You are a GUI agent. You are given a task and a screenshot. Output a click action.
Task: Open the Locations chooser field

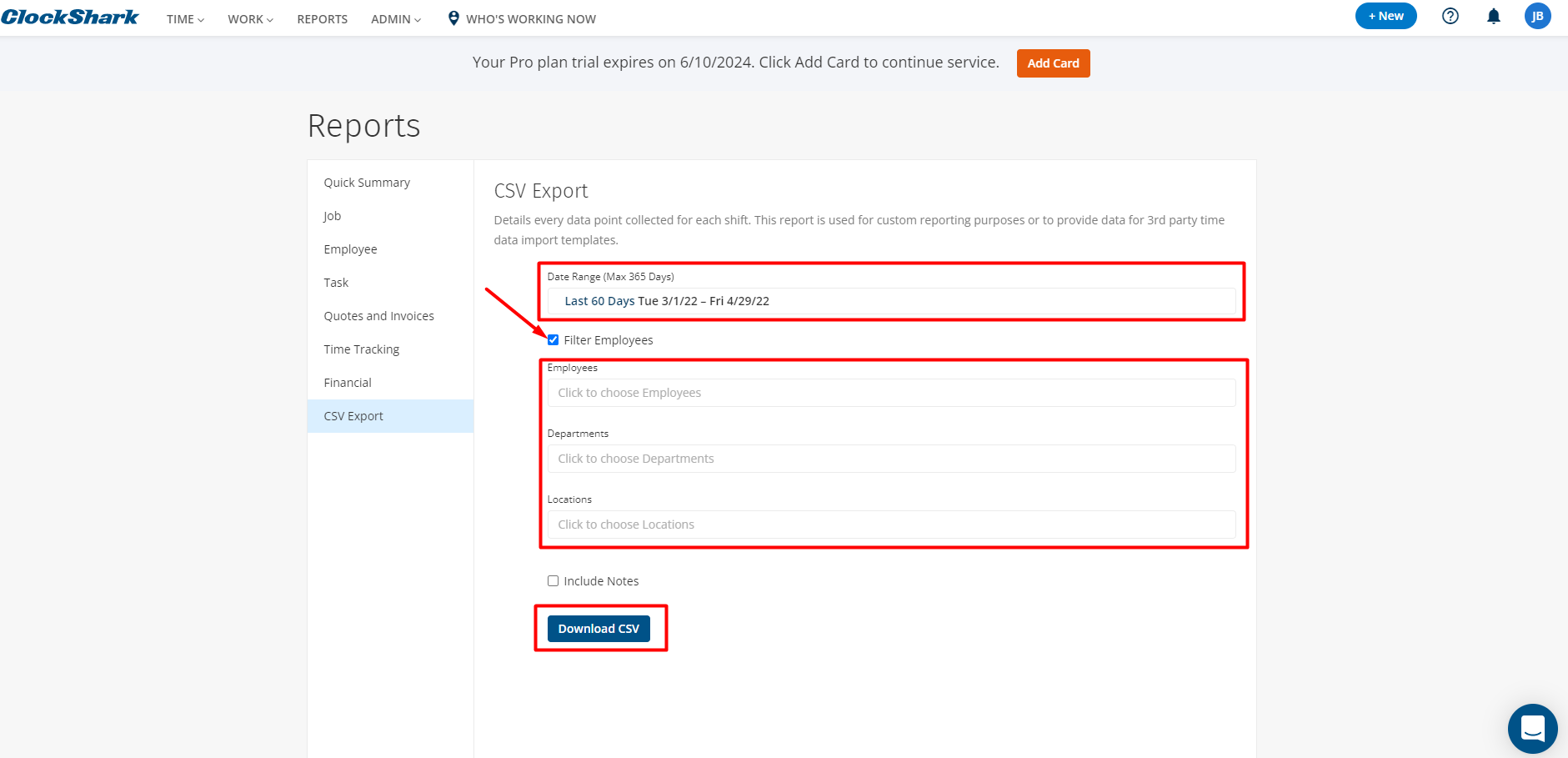tap(891, 525)
